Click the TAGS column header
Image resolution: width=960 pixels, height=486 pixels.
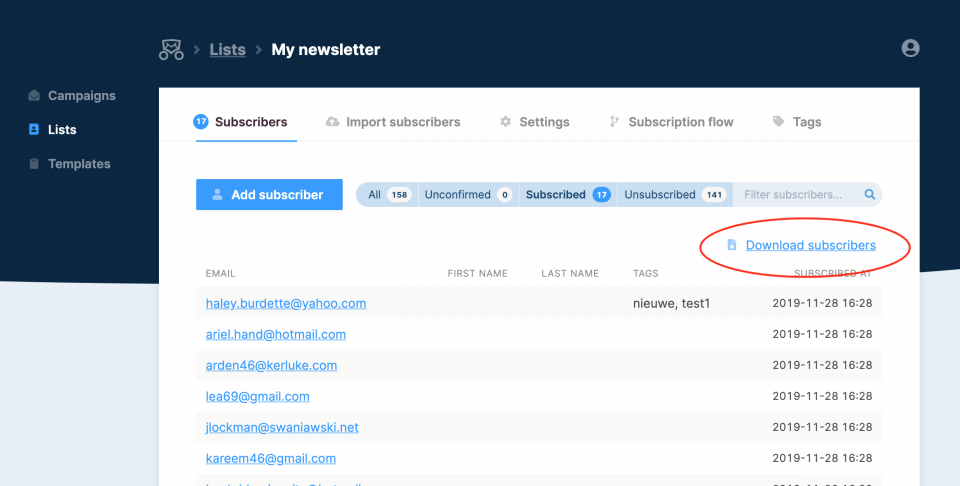tap(646, 274)
